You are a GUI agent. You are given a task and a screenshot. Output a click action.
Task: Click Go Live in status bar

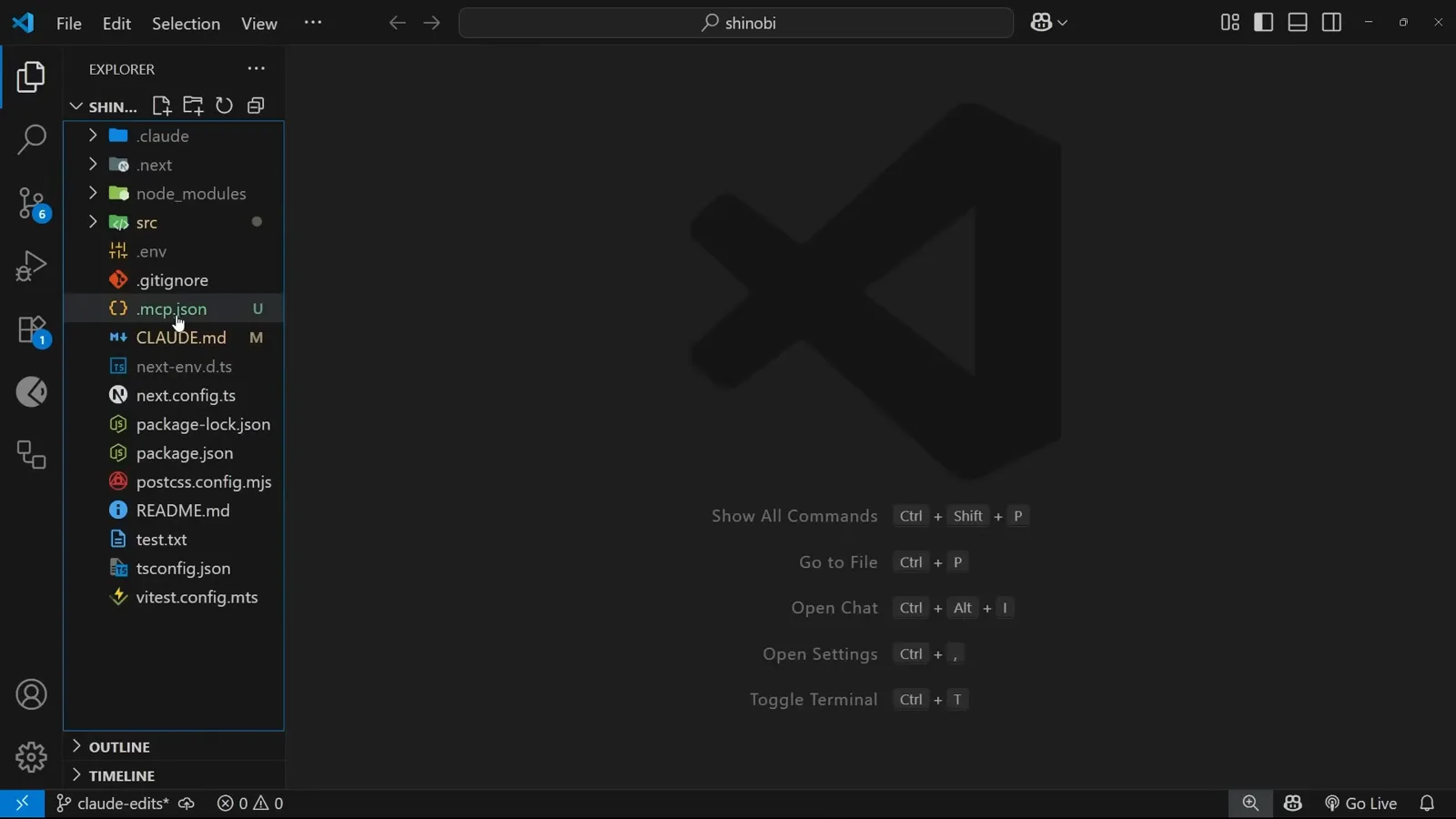(1360, 804)
